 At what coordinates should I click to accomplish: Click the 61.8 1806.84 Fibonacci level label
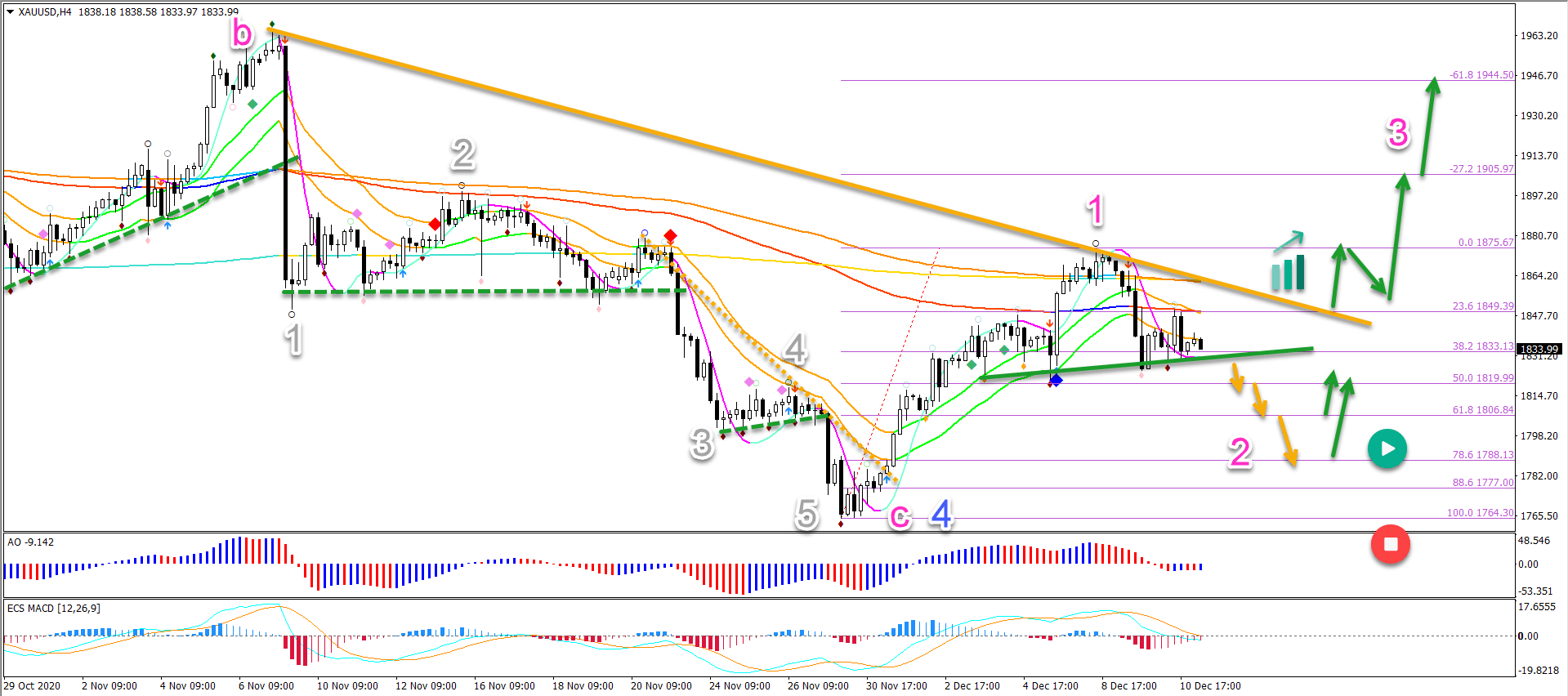coord(1483,410)
